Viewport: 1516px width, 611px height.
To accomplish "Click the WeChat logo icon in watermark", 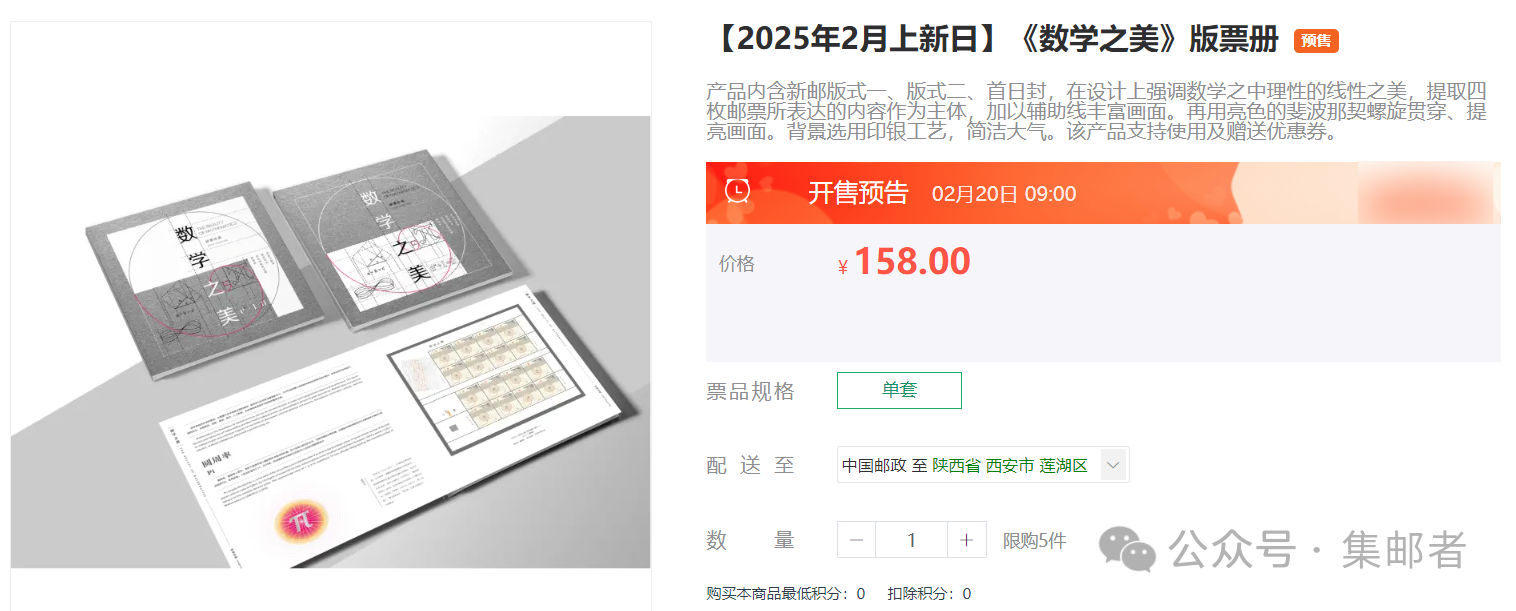I will coord(1127,549).
